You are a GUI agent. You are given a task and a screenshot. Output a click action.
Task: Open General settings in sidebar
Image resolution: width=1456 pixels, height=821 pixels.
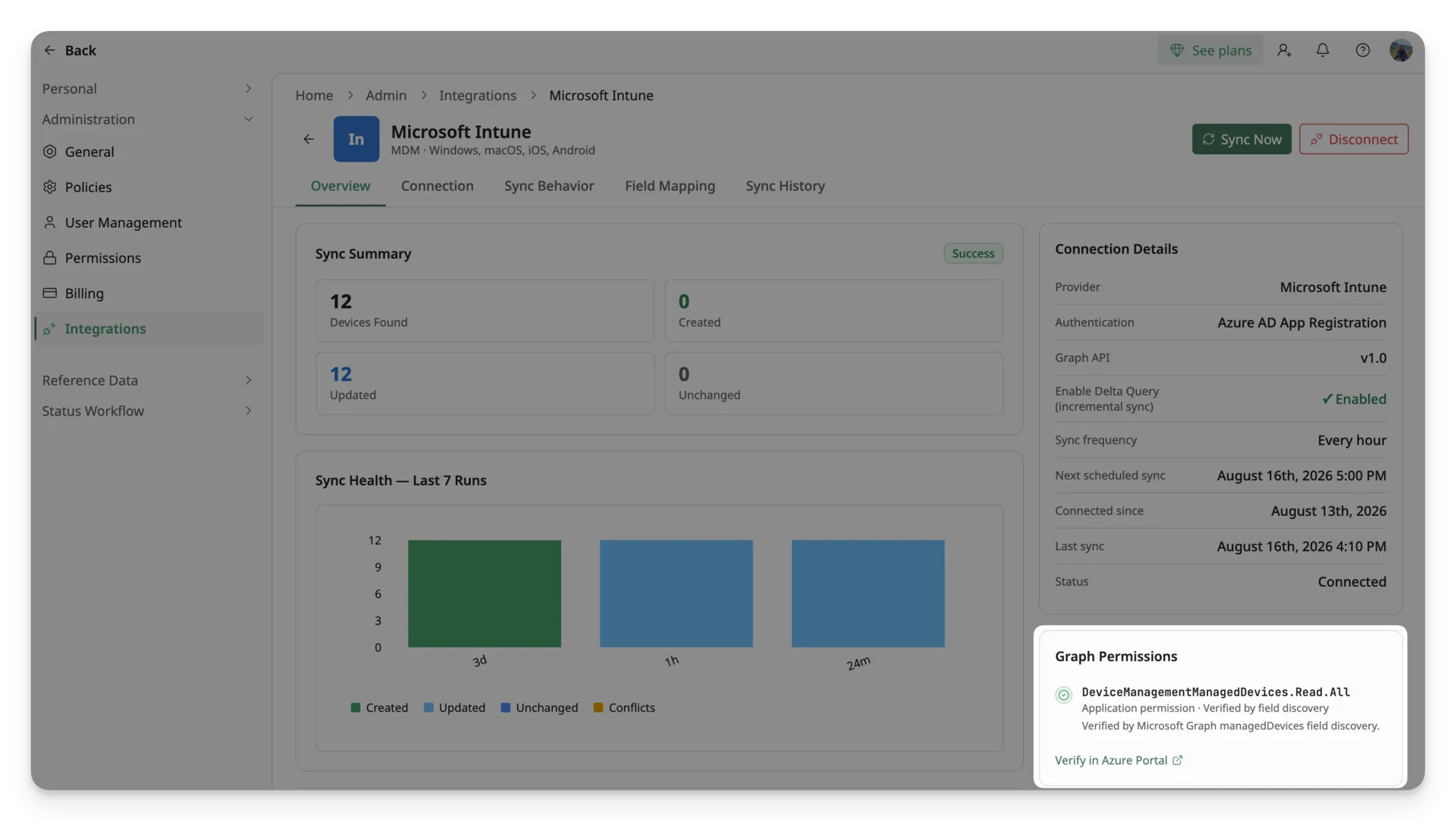click(149, 152)
